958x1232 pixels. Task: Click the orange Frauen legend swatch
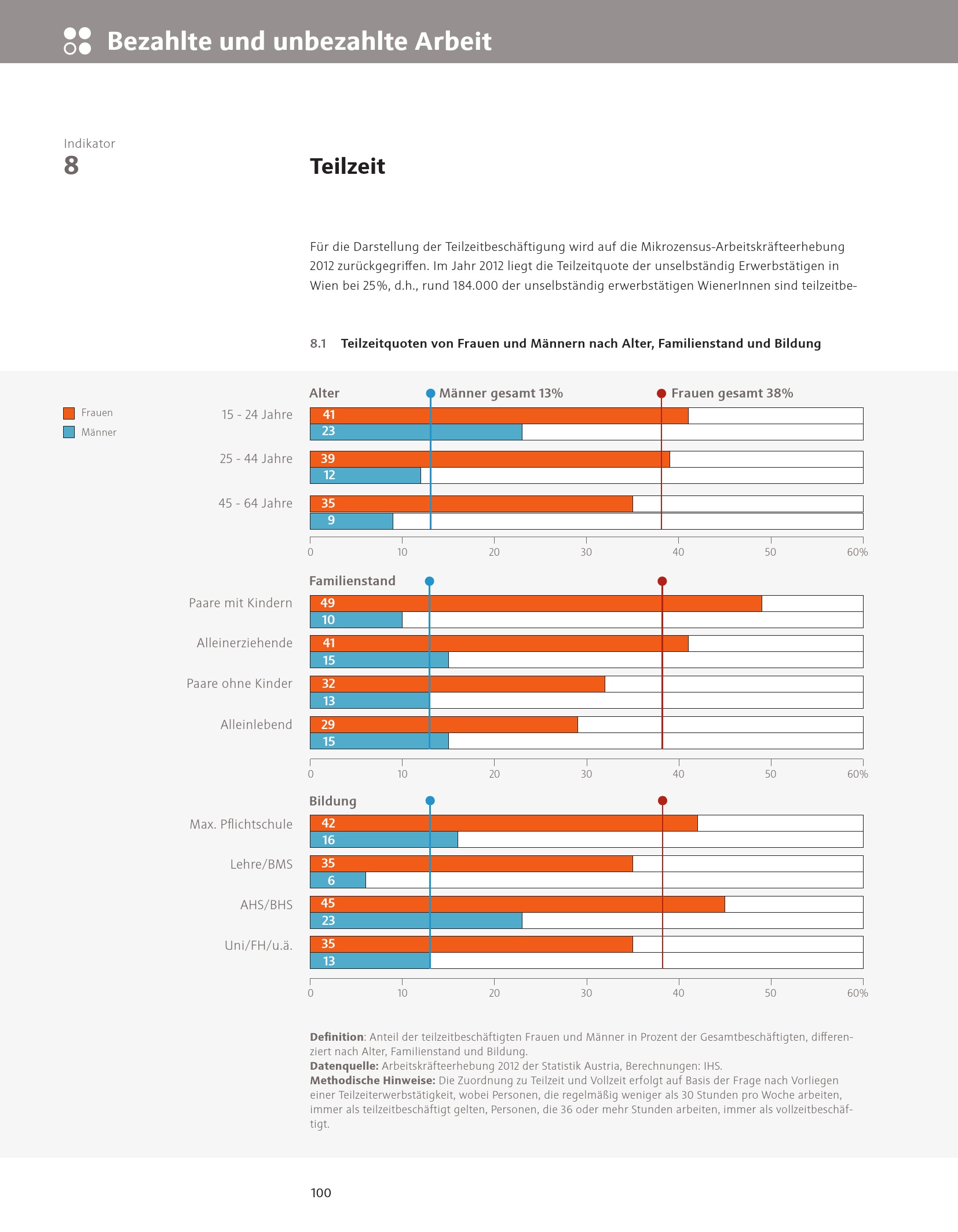coord(69,413)
